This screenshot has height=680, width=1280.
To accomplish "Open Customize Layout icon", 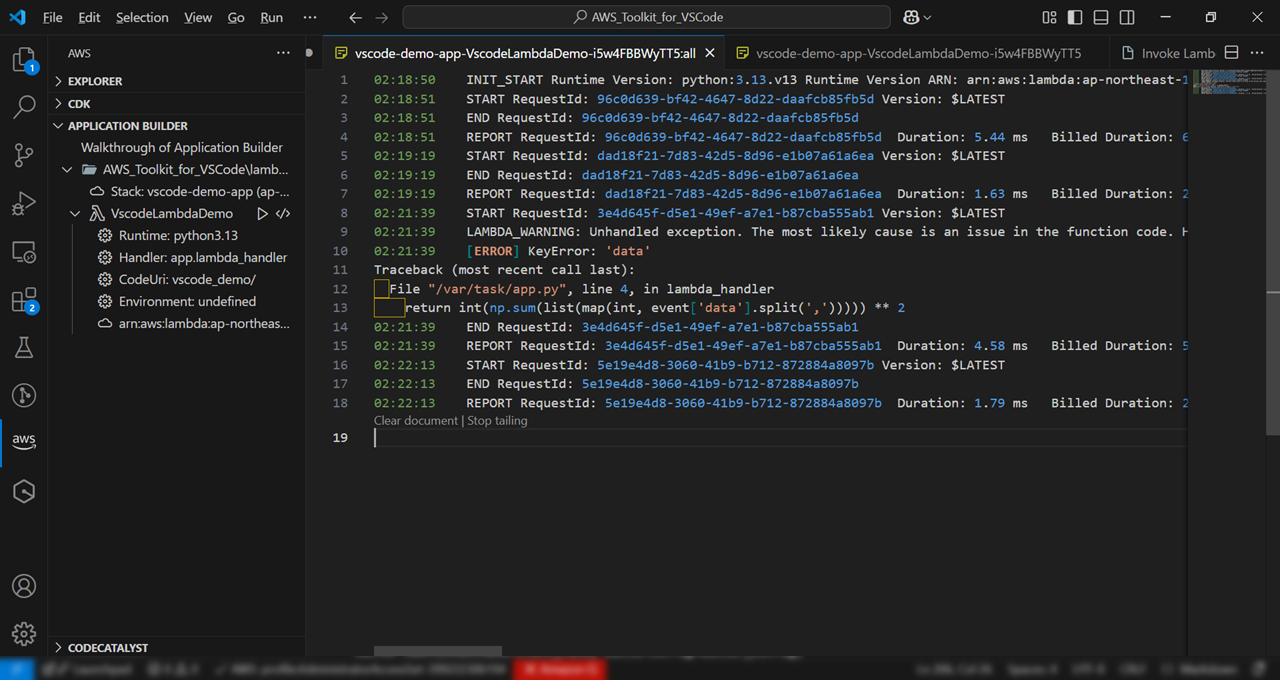I will (1048, 17).
